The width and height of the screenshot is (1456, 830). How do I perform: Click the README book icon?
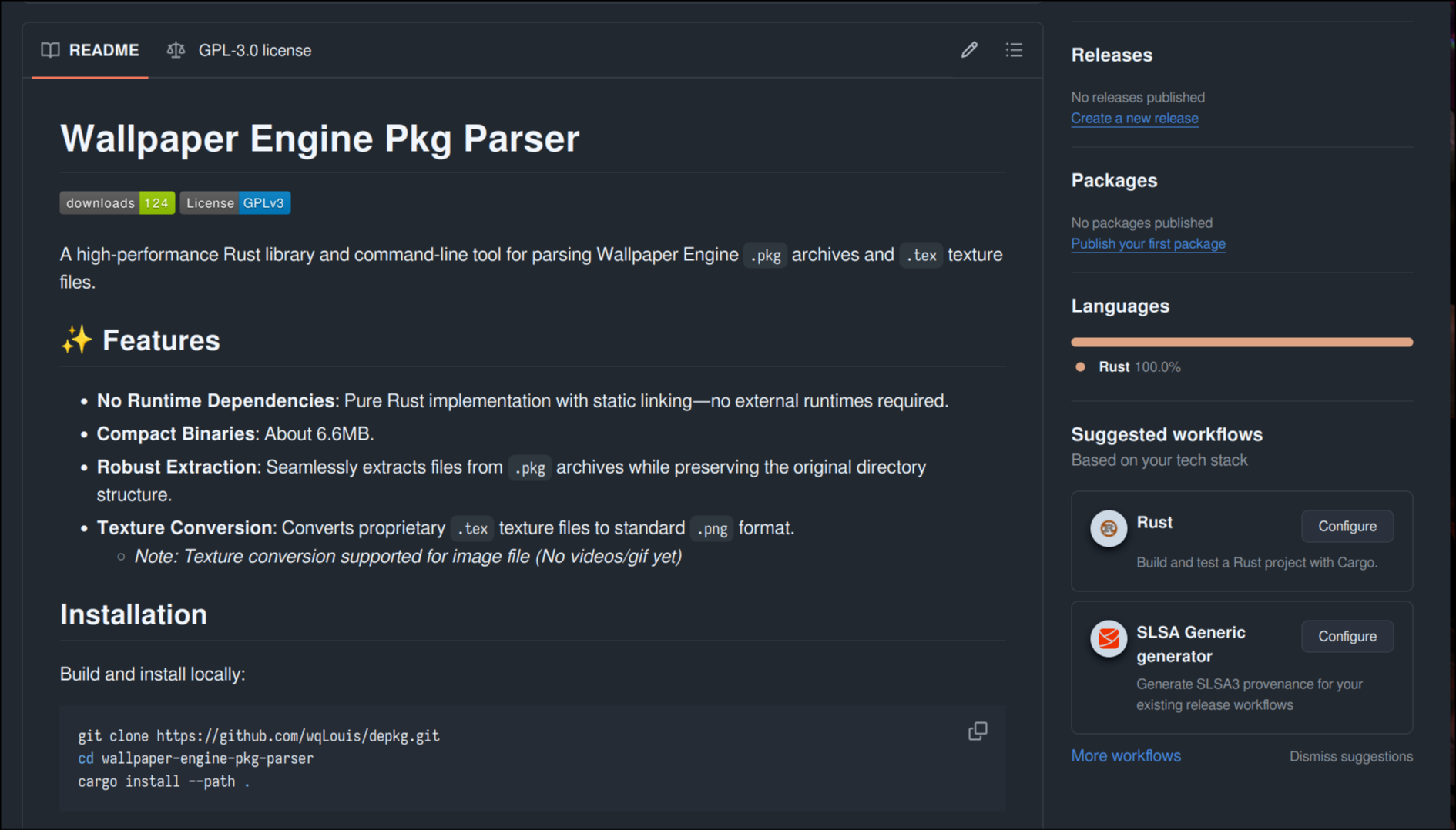(50, 50)
